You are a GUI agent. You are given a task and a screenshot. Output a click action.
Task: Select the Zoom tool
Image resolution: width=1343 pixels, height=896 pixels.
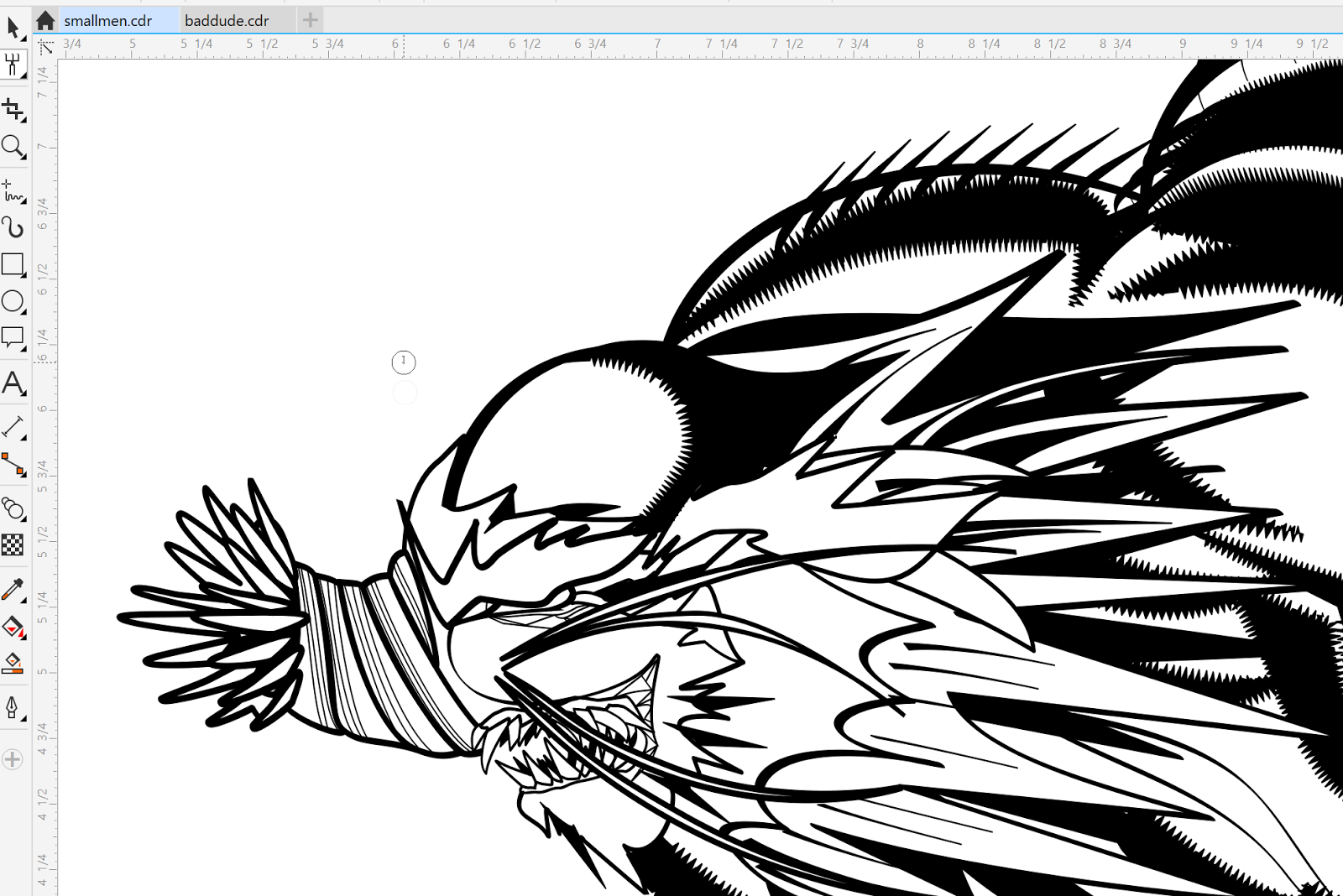(13, 148)
